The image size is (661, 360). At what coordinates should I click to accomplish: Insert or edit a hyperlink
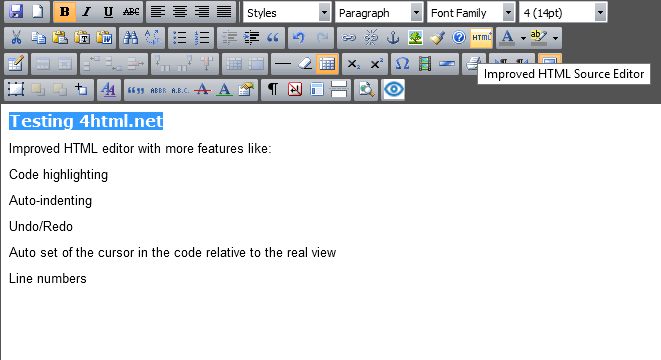349,38
